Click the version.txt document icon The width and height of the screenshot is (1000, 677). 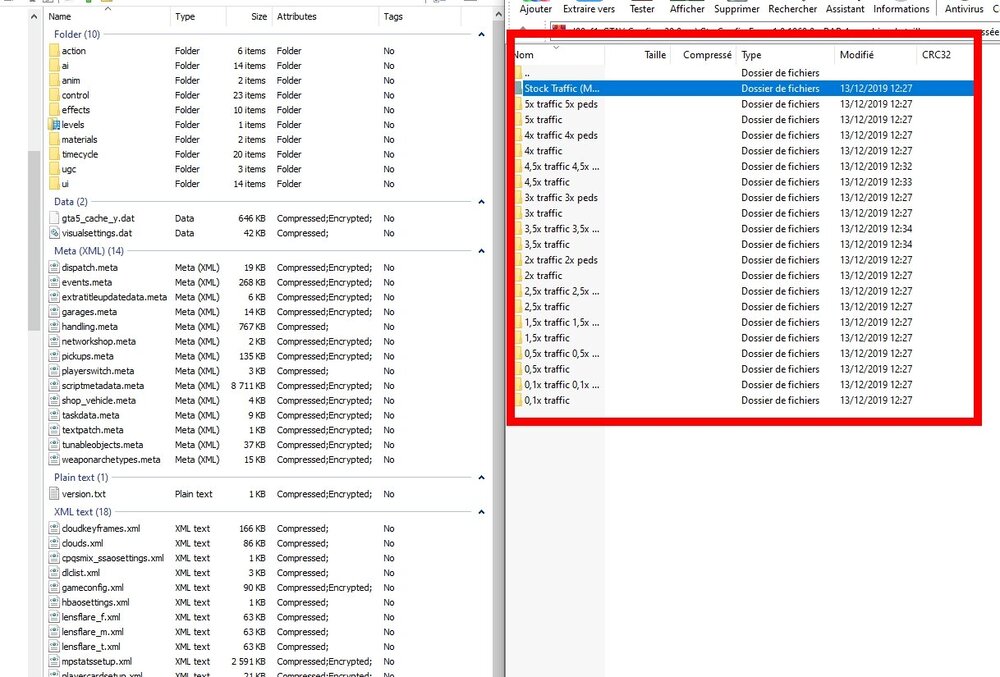click(x=54, y=494)
